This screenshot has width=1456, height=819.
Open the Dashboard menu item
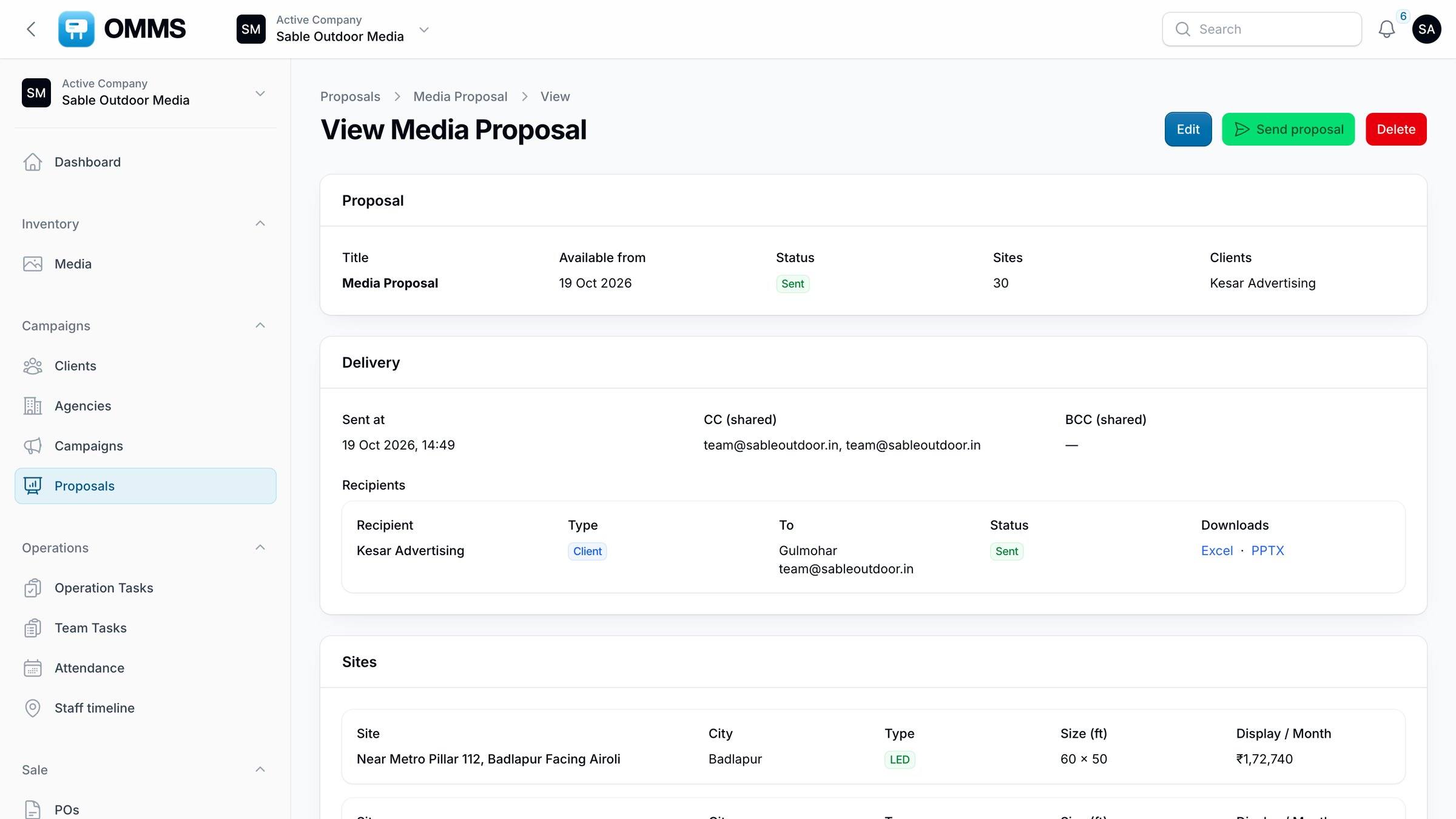[146, 162]
